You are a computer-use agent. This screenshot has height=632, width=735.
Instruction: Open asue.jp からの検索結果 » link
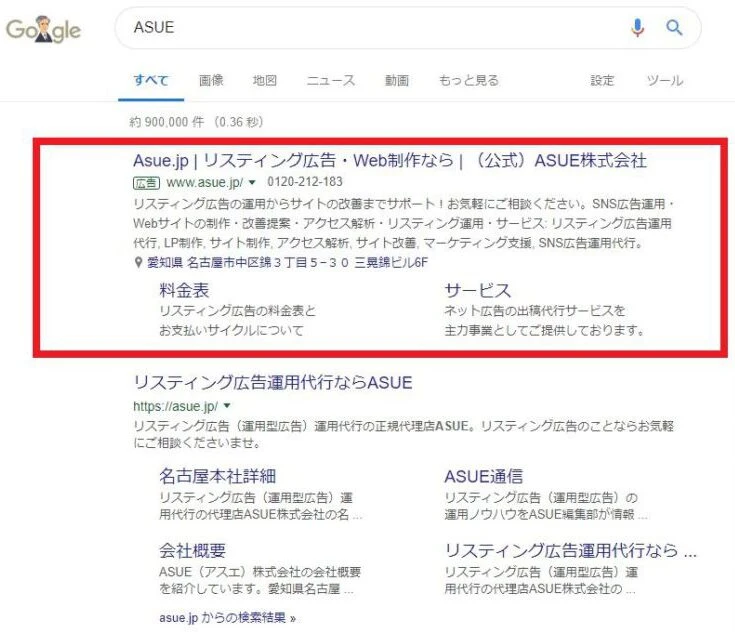click(227, 617)
